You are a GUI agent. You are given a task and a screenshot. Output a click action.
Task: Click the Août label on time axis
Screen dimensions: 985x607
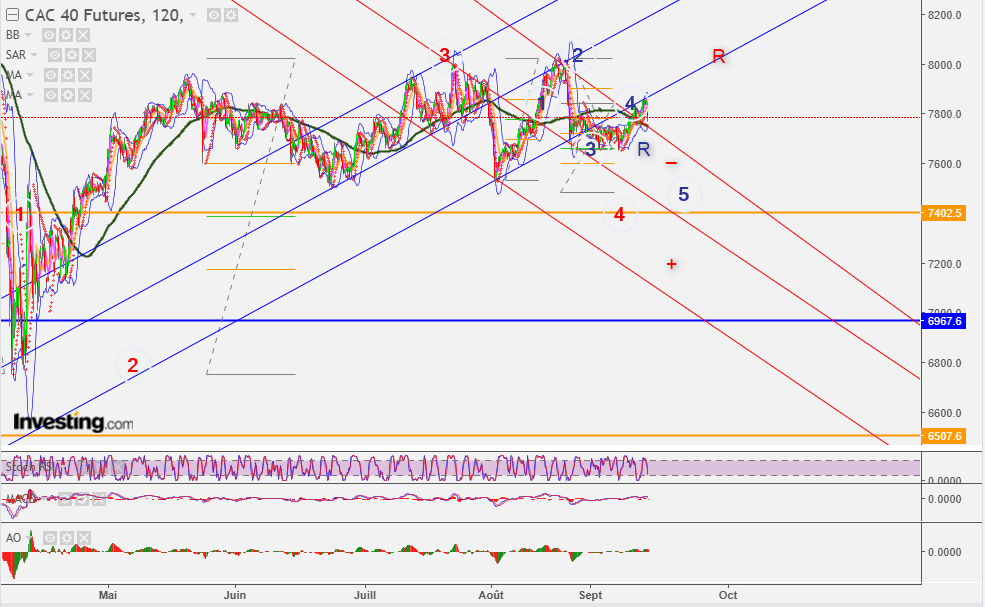click(491, 594)
